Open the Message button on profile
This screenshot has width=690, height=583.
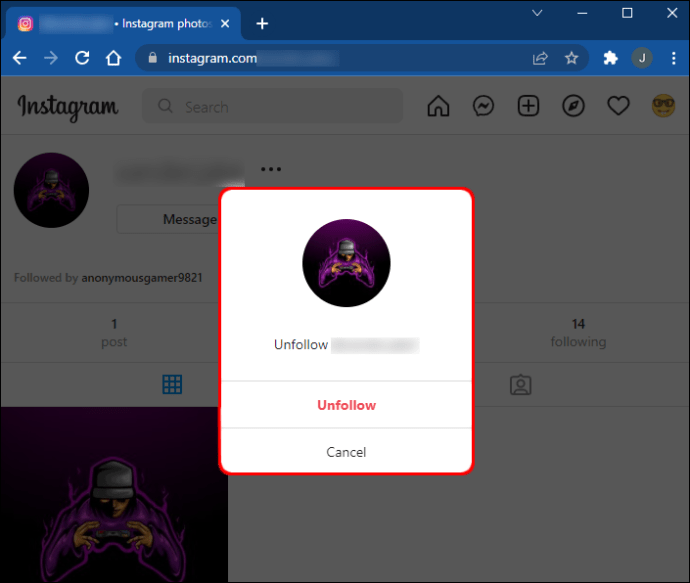click(x=189, y=219)
